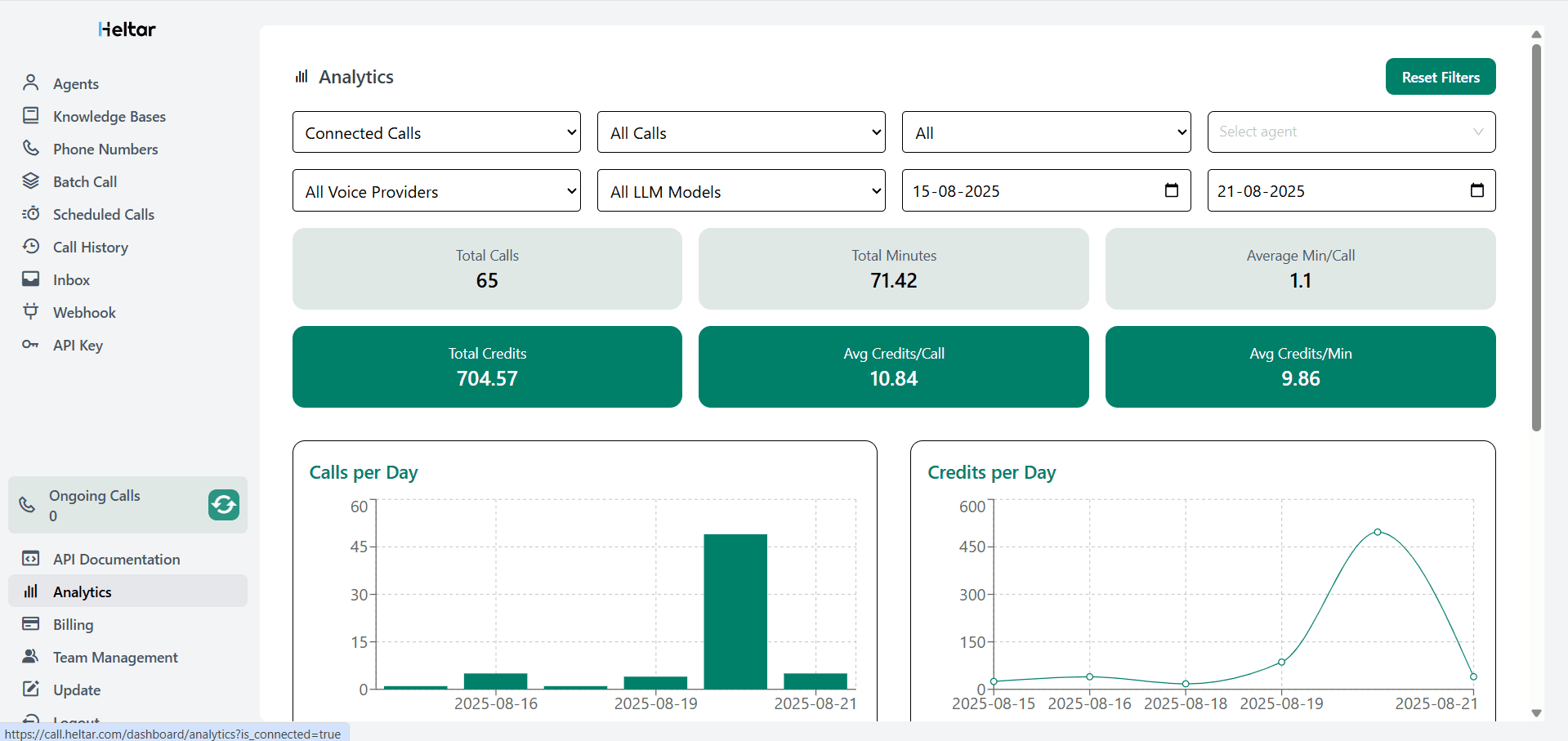Screen dimensions: 1568x741
Task: Open the API Documentation link
Action: coord(116,559)
